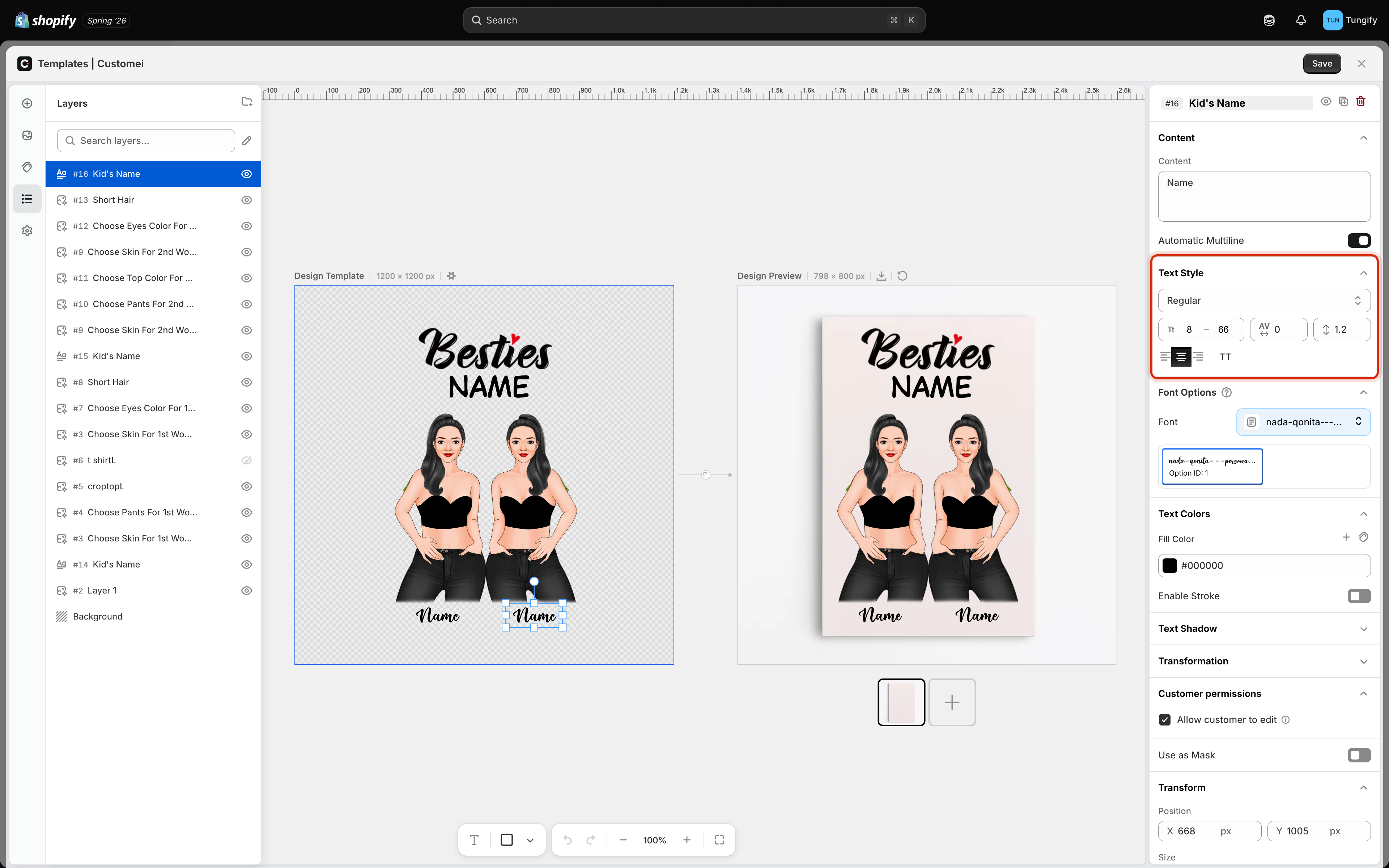Collapse the Font Options section
The height and width of the screenshot is (868, 1389).
(1364, 393)
